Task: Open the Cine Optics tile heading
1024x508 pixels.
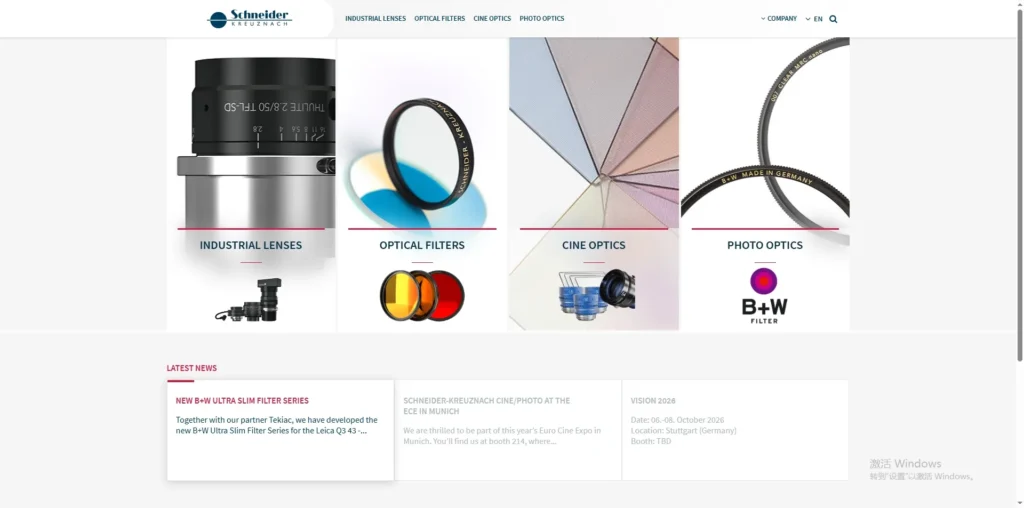Action: [x=594, y=246]
